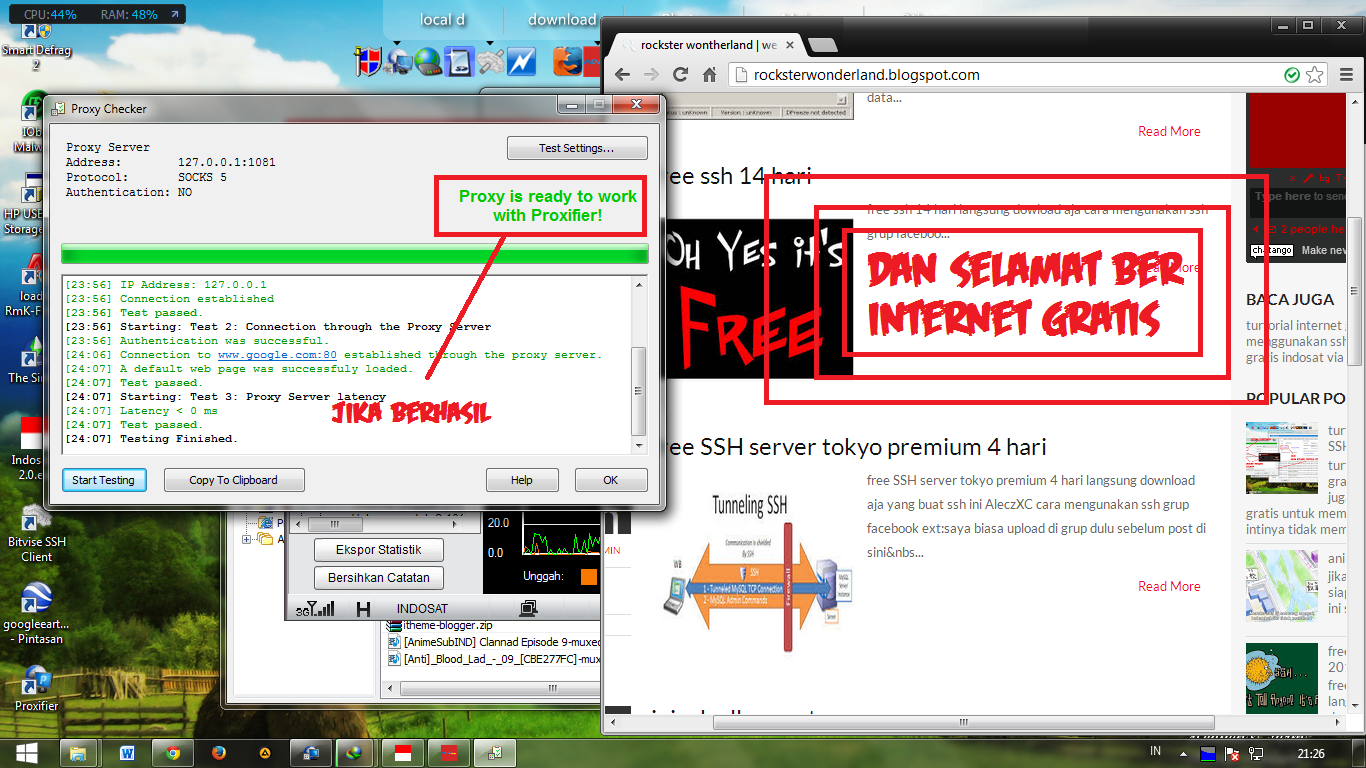Close the rockster wontherland tab

[x=790, y=45]
